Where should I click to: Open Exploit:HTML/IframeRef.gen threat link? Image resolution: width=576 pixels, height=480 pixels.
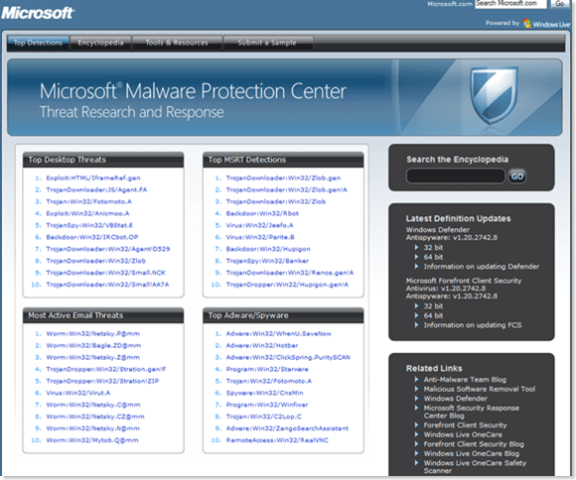point(93,178)
